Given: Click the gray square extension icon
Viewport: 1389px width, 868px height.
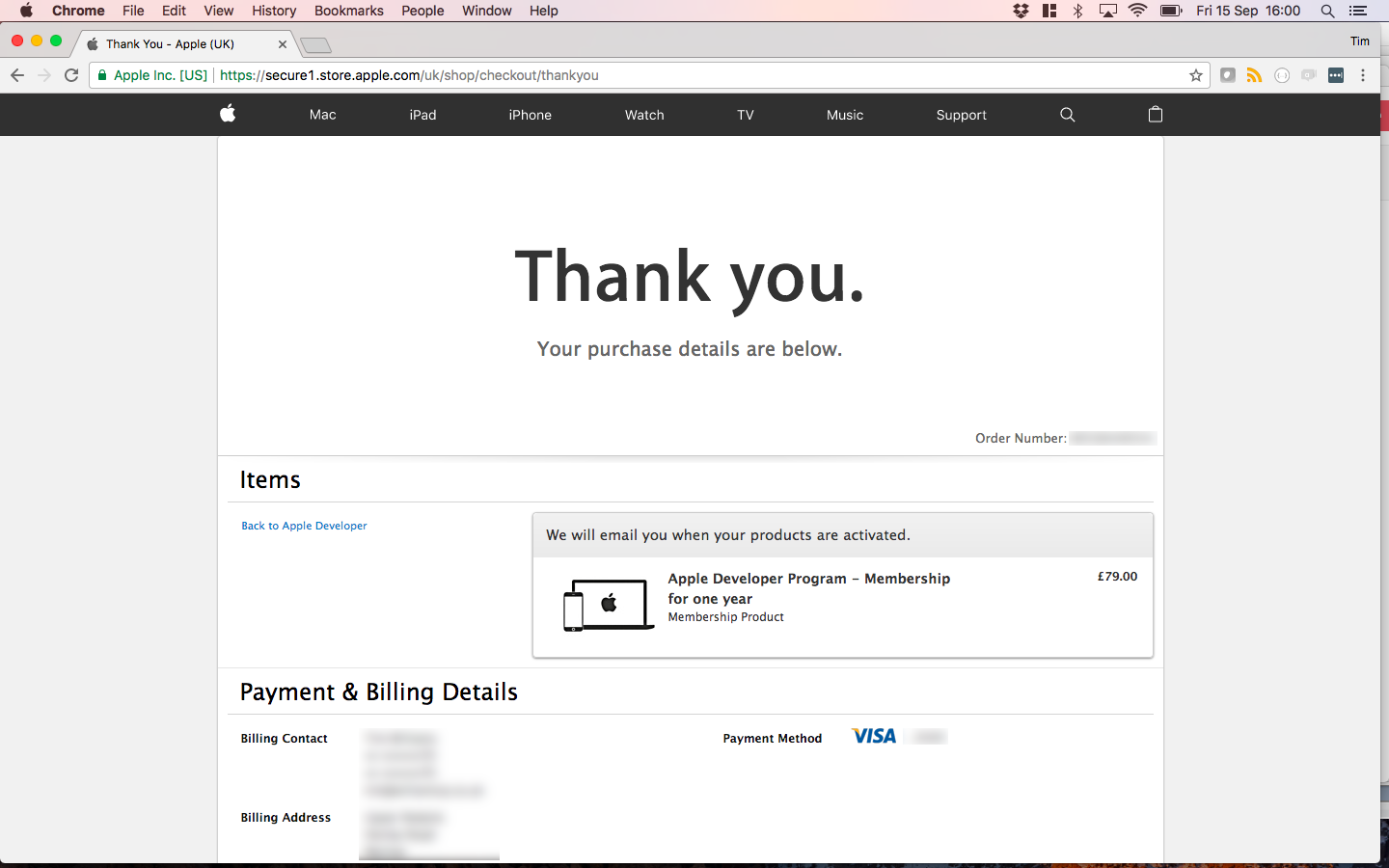Looking at the screenshot, I should tap(1228, 75).
